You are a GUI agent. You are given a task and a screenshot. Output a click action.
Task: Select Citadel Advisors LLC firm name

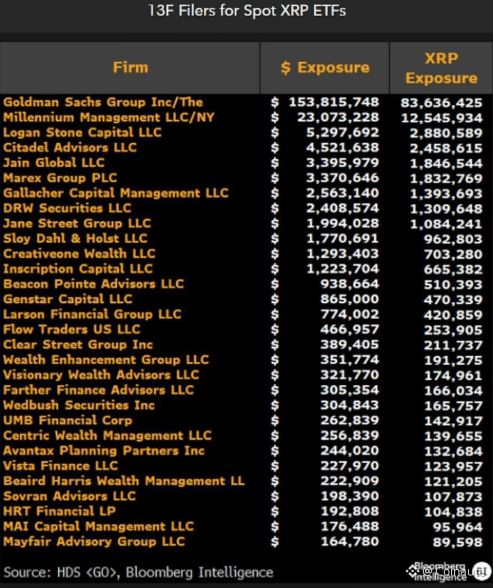[x=70, y=147]
